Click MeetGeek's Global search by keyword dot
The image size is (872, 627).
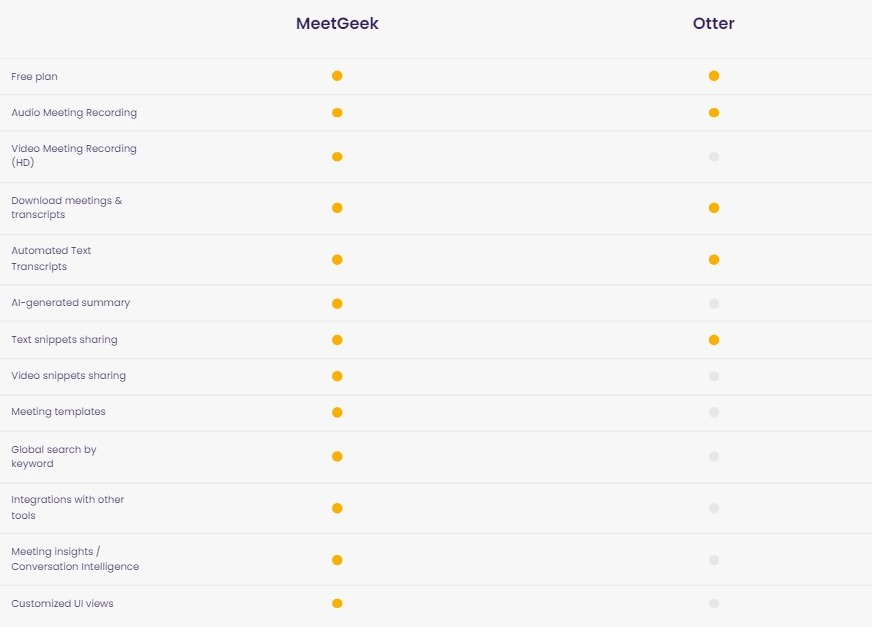[x=337, y=456]
